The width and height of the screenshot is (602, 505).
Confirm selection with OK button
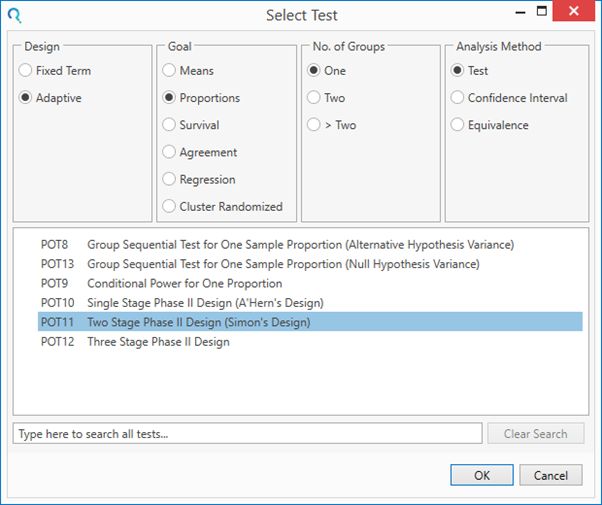click(x=482, y=475)
